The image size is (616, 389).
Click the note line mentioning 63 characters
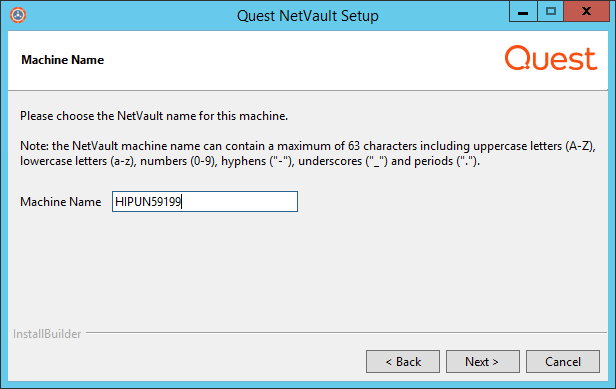click(308, 146)
